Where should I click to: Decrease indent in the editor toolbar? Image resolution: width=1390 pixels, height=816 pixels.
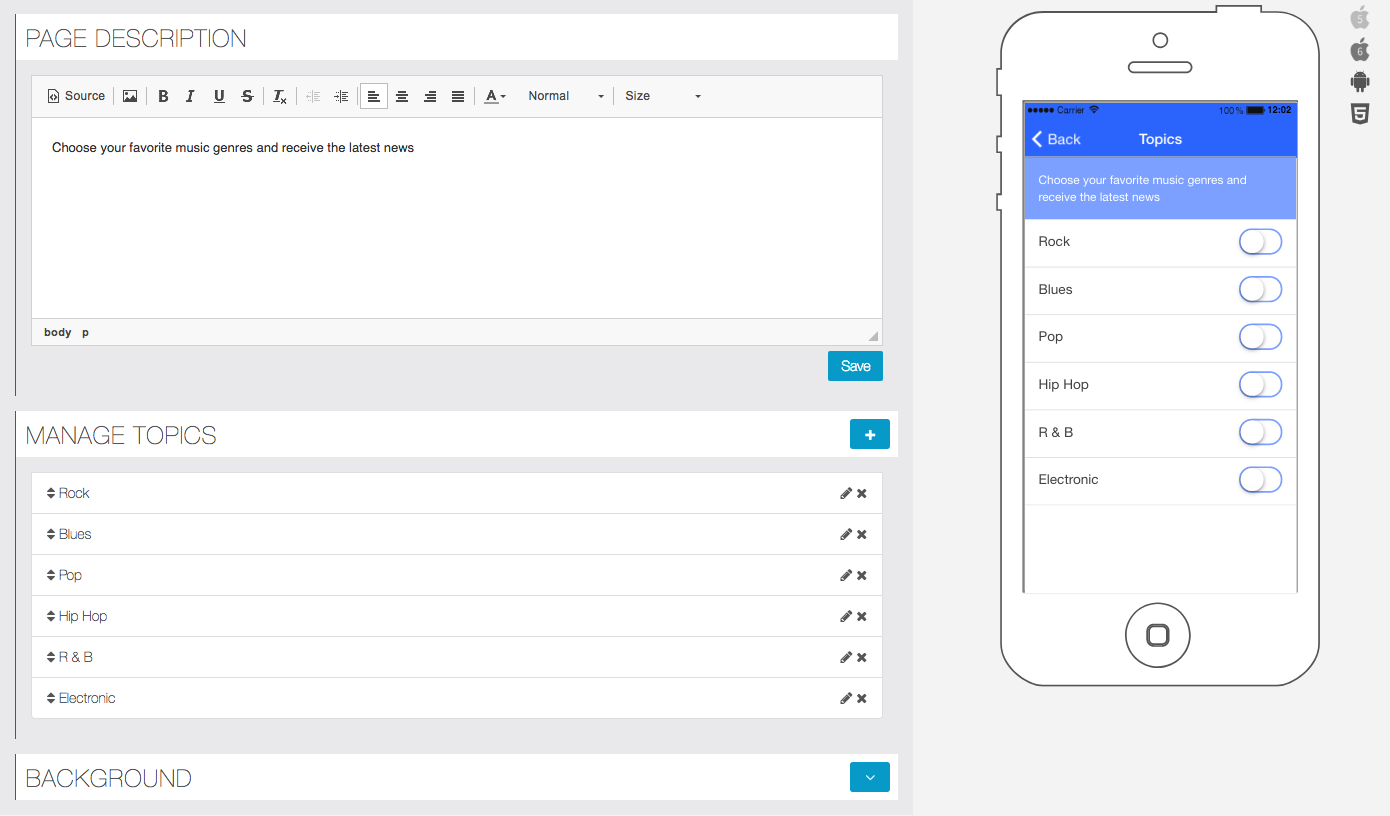(313, 96)
